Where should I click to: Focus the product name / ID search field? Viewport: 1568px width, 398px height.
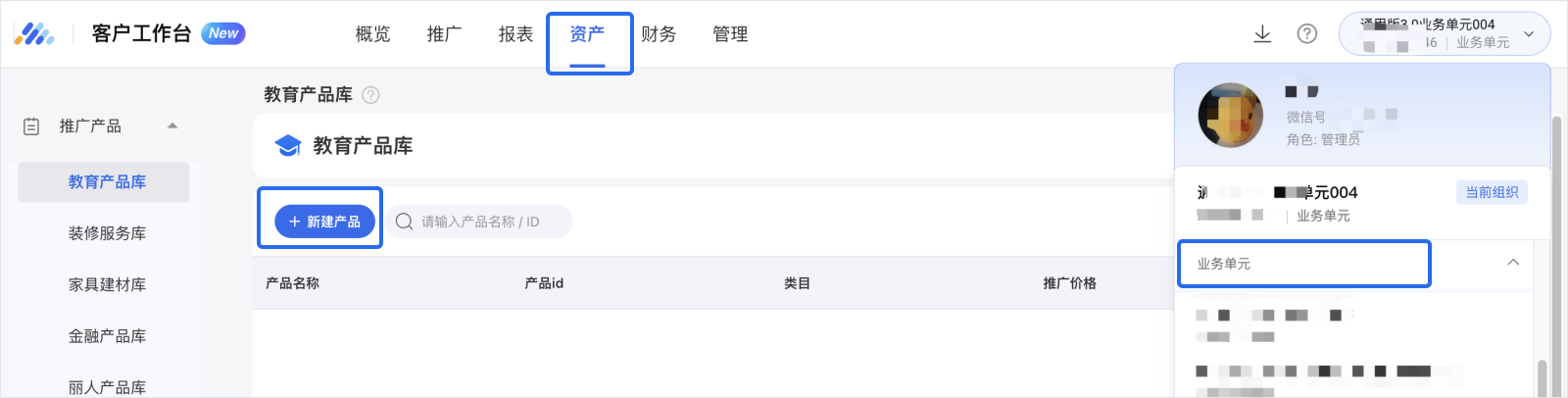point(488,222)
